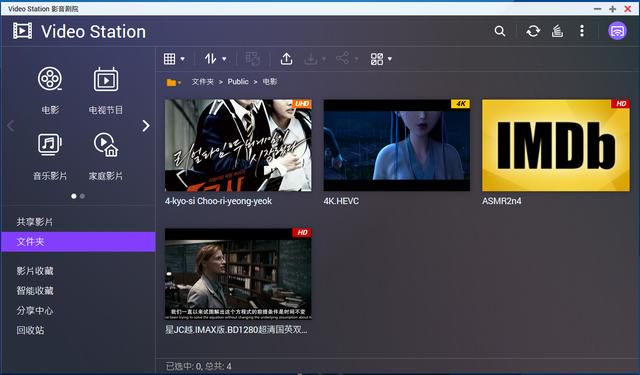
Task: Switch to second category page dot
Action: click(x=82, y=196)
